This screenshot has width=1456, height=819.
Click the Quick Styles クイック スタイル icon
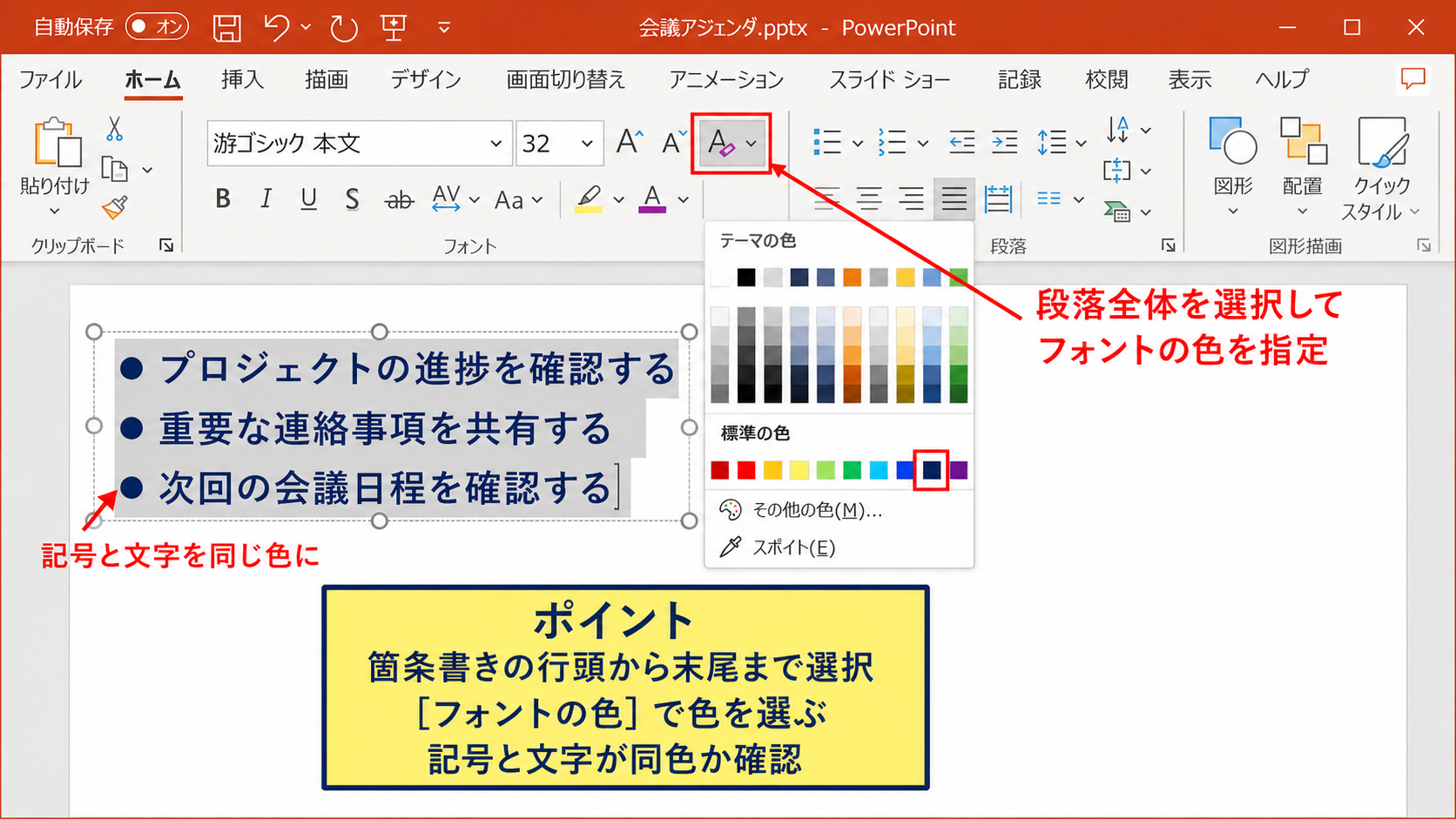point(1382,142)
